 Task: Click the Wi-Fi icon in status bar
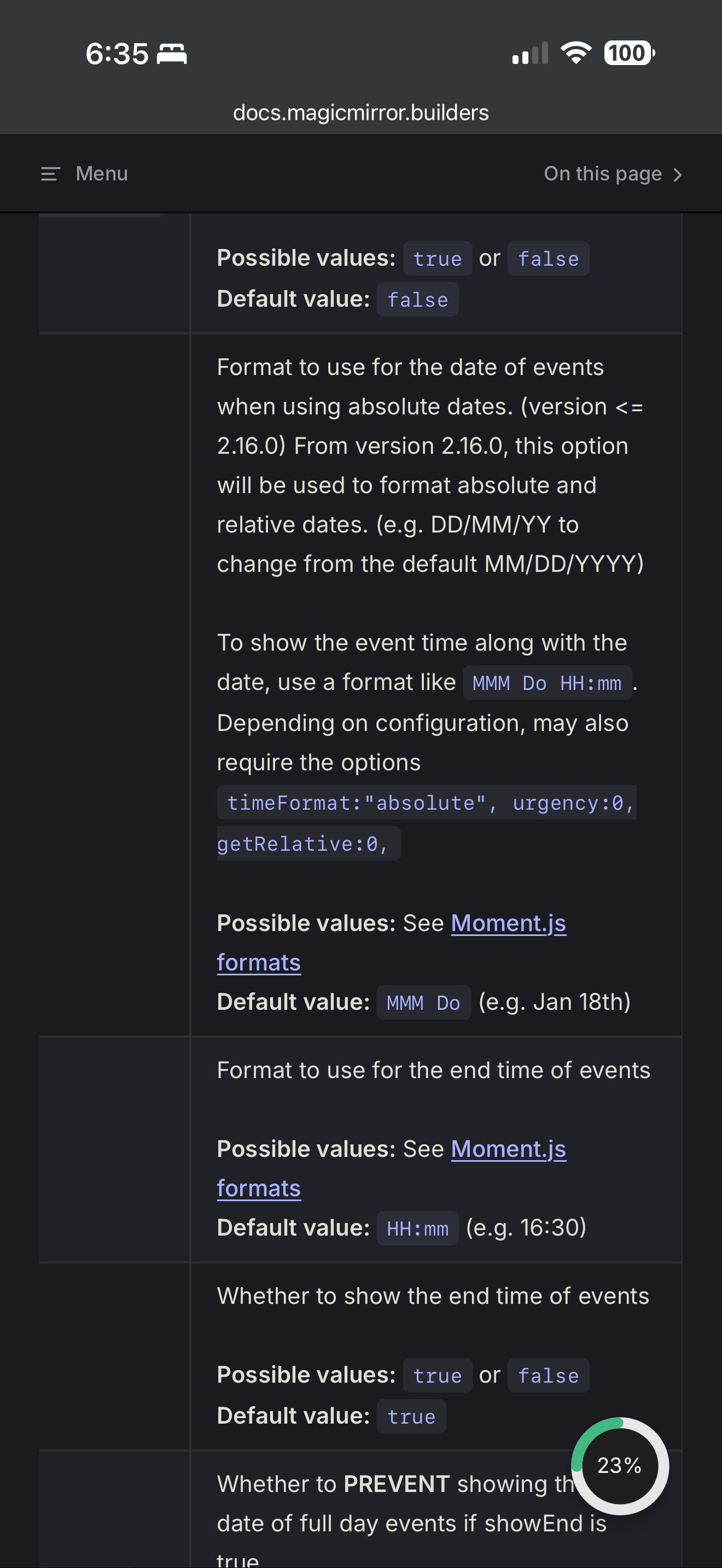[x=575, y=54]
